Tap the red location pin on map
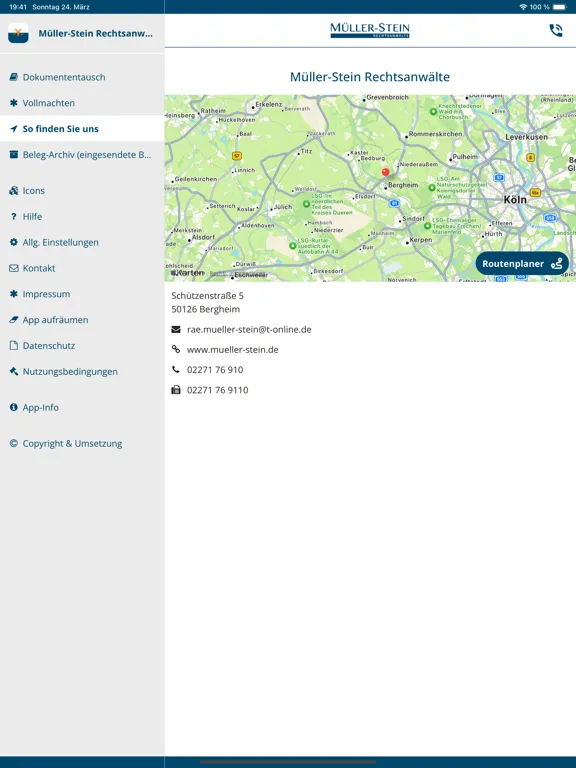 (385, 172)
